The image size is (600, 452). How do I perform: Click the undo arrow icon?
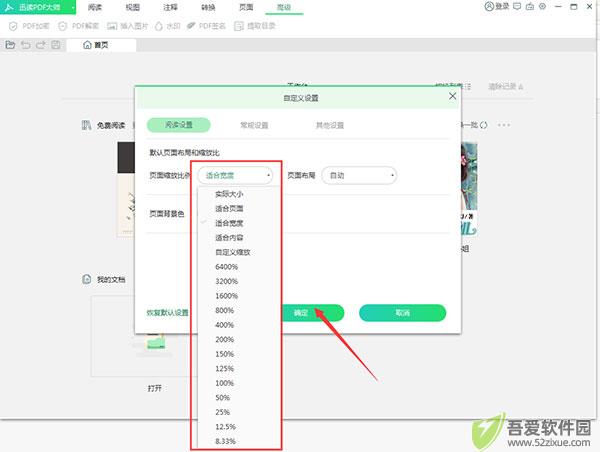26,45
